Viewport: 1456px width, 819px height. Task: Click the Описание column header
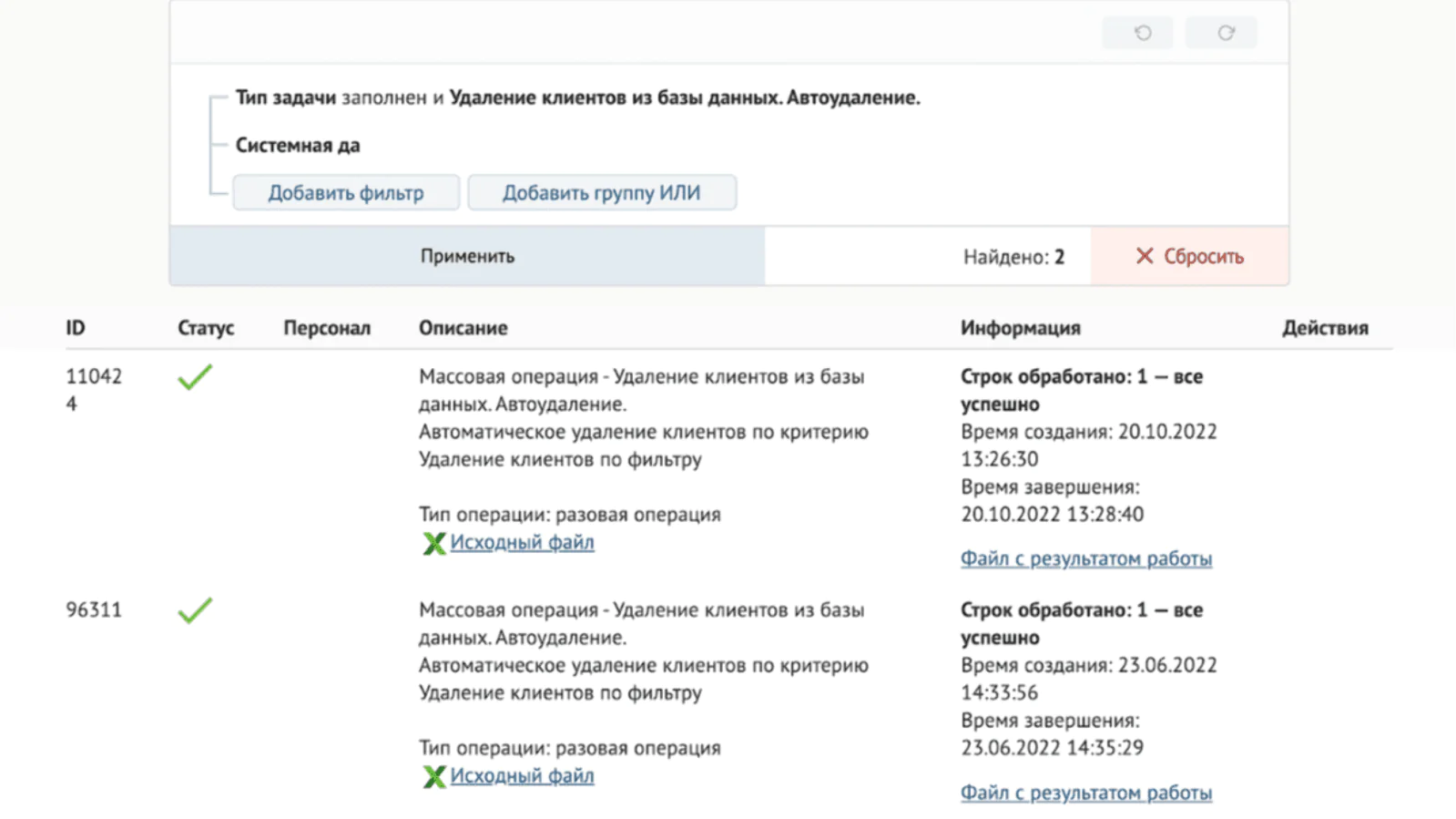tap(463, 328)
